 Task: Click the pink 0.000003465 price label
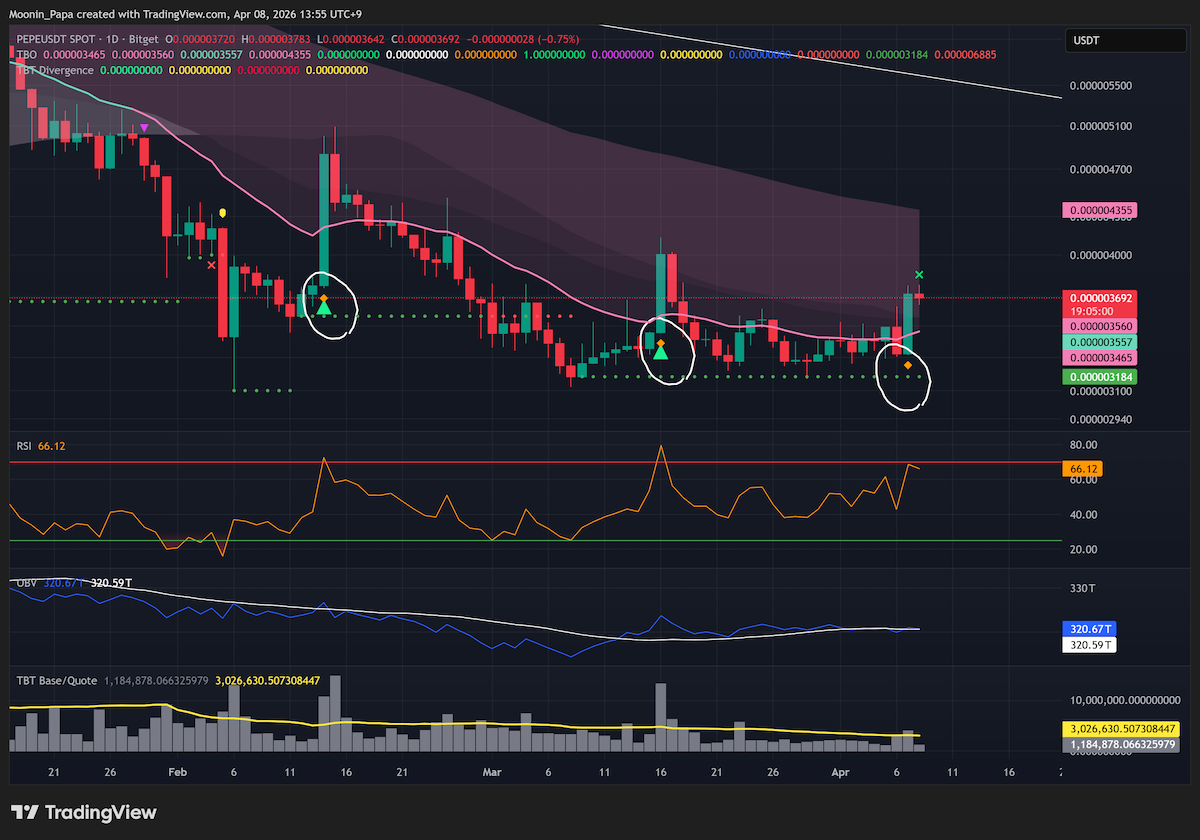click(x=1101, y=357)
